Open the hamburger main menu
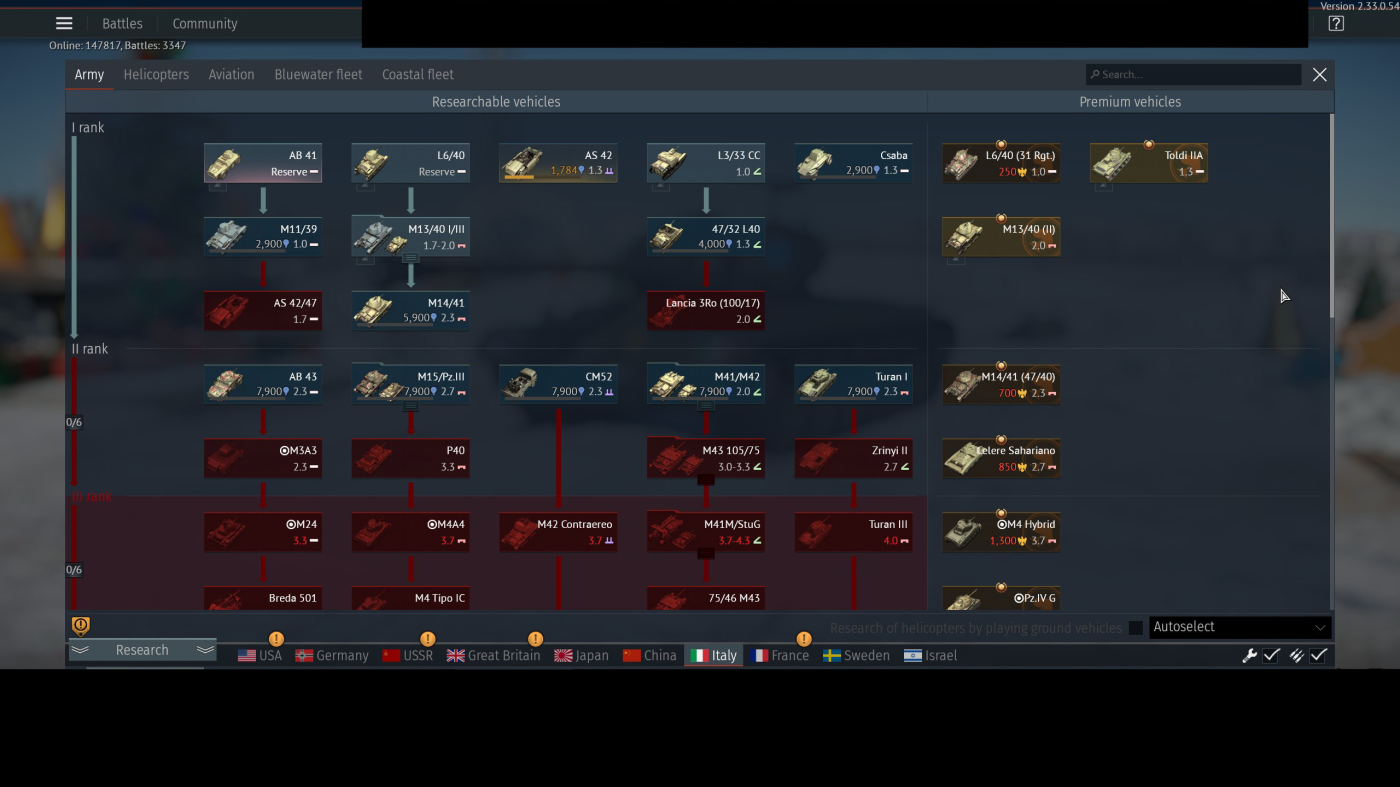The width and height of the screenshot is (1400, 787). pos(64,23)
